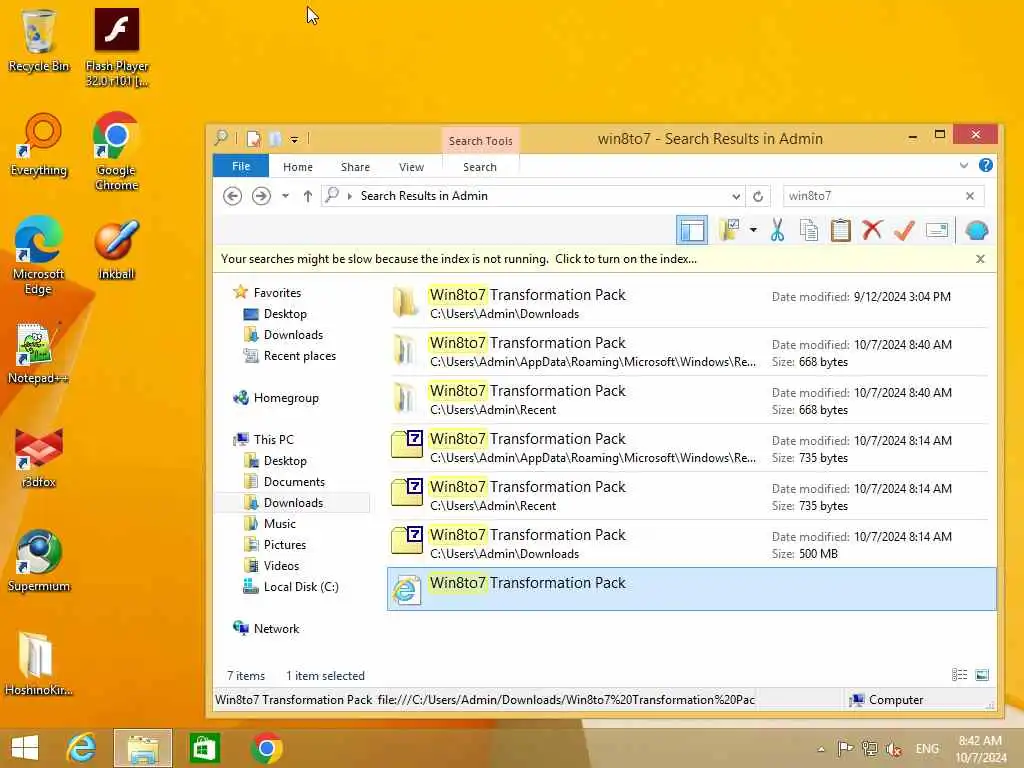The image size is (1024, 768).
Task: Click the New folder icon in title bar
Action: [275, 138]
